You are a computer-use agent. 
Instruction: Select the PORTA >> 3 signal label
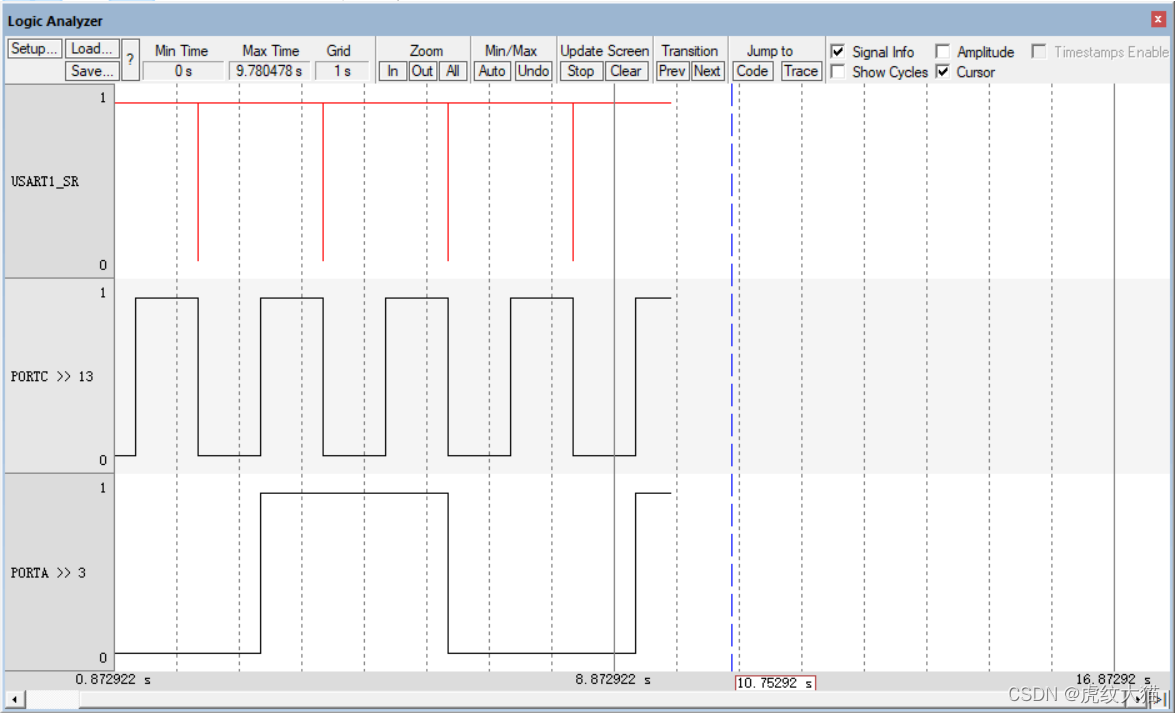(x=48, y=573)
